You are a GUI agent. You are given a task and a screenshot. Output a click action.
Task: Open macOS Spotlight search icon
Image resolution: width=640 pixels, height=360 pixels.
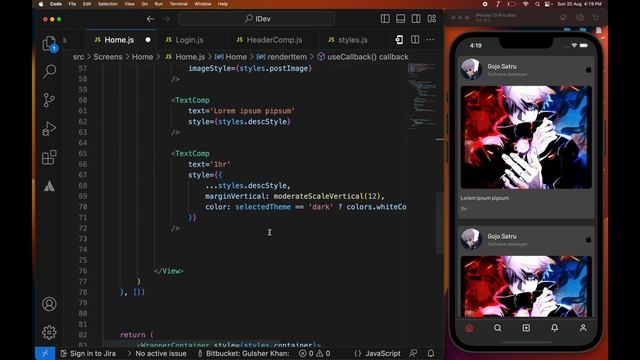pos(537,4)
